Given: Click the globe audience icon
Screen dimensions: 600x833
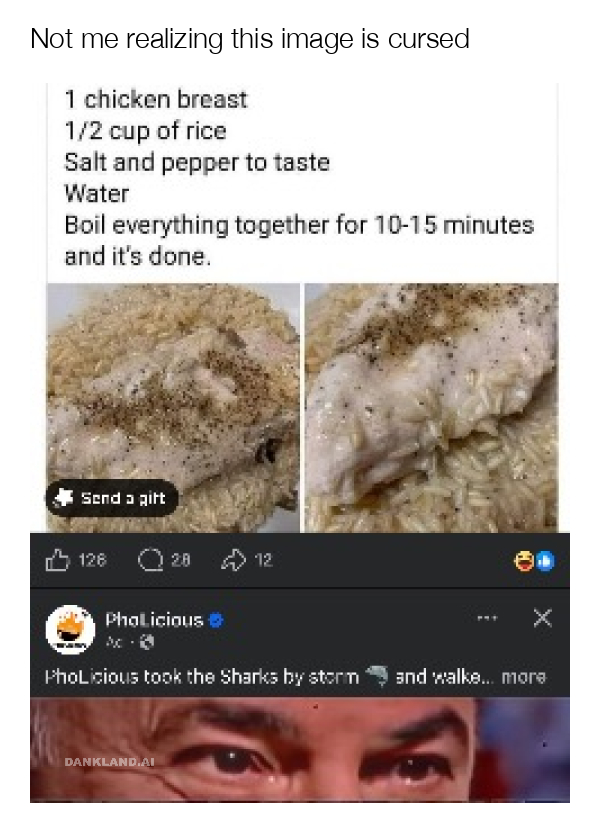Looking at the screenshot, I should (140, 637).
